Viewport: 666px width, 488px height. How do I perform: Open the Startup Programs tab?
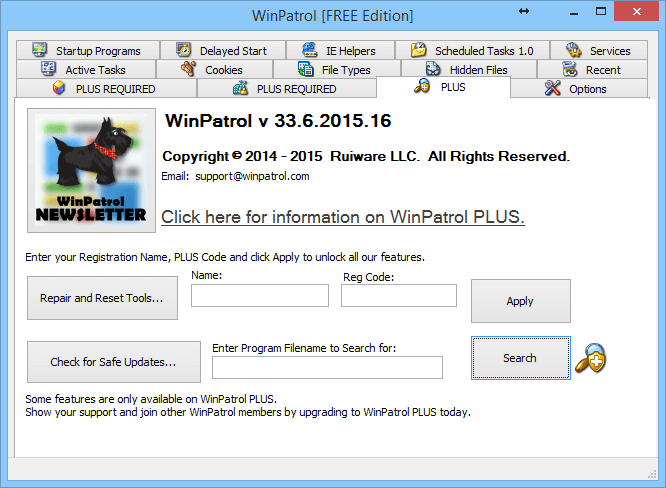88,50
